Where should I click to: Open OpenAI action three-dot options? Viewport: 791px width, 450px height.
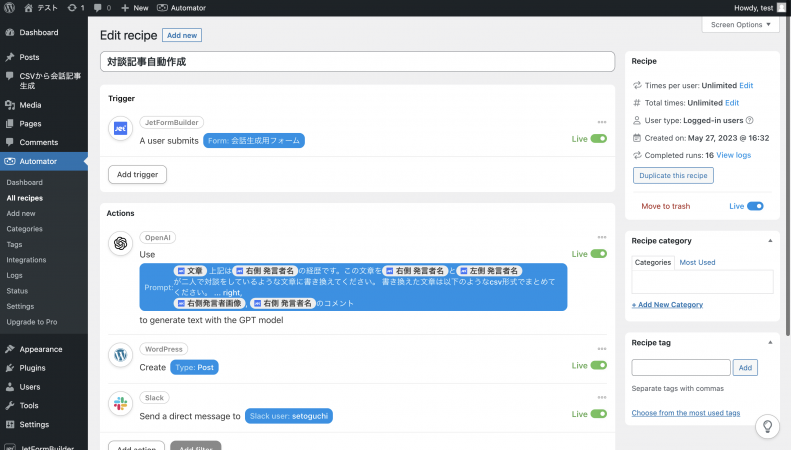click(602, 237)
